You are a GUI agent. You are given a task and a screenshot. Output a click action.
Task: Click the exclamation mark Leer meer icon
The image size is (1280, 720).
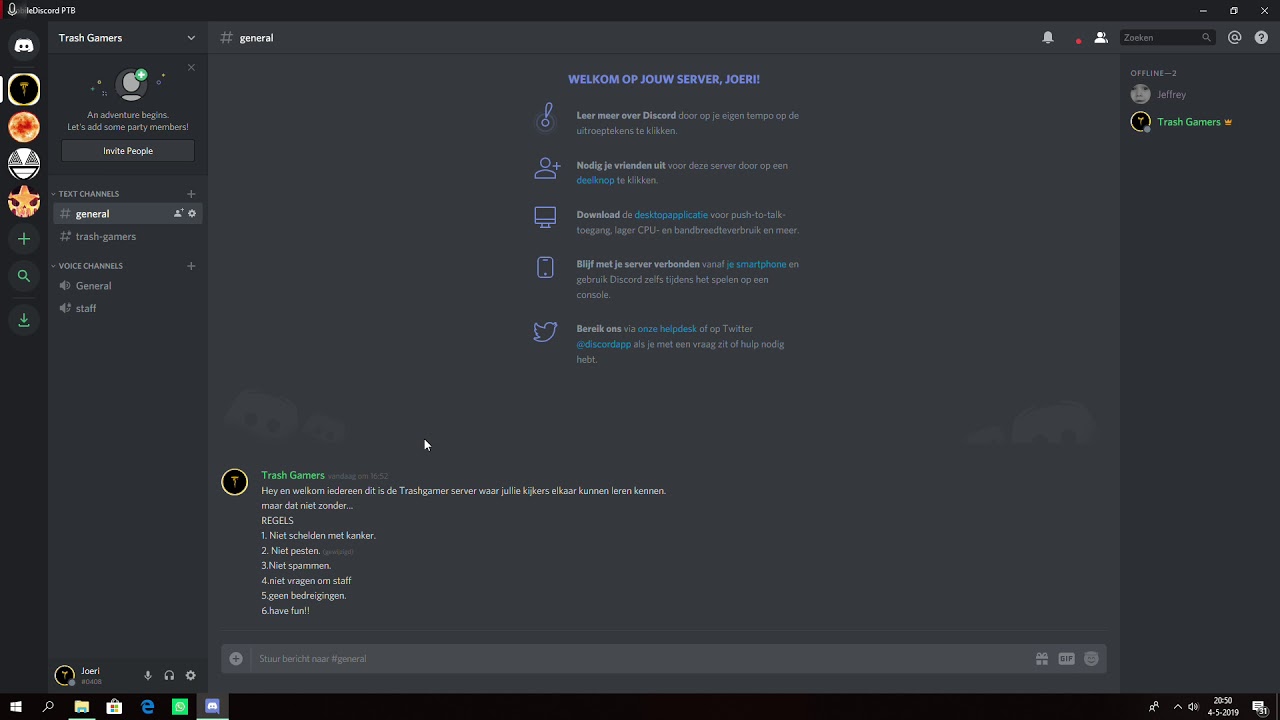pyautogui.click(x=545, y=117)
